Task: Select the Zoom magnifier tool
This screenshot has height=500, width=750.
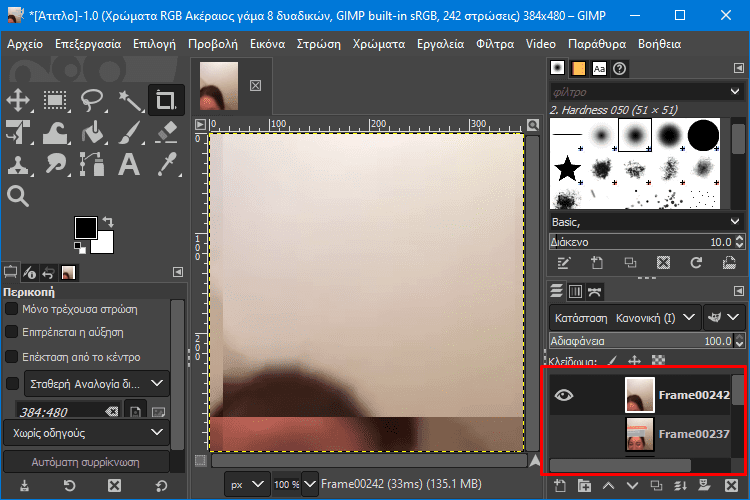Action: (x=18, y=196)
